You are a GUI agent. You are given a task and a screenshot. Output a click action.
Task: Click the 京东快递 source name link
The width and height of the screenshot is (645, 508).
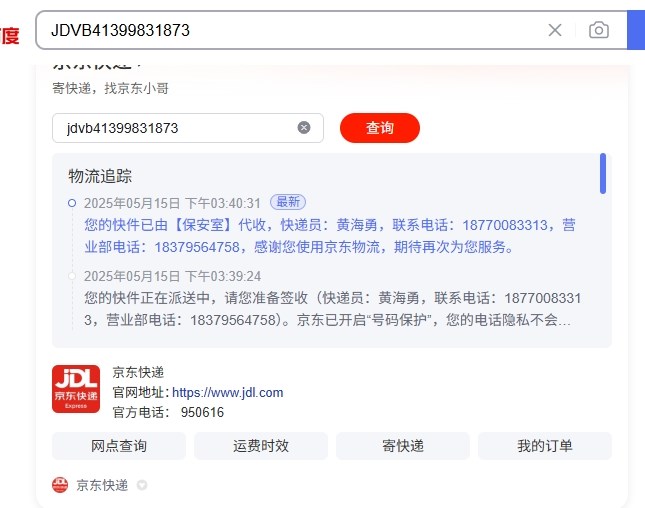[102, 485]
